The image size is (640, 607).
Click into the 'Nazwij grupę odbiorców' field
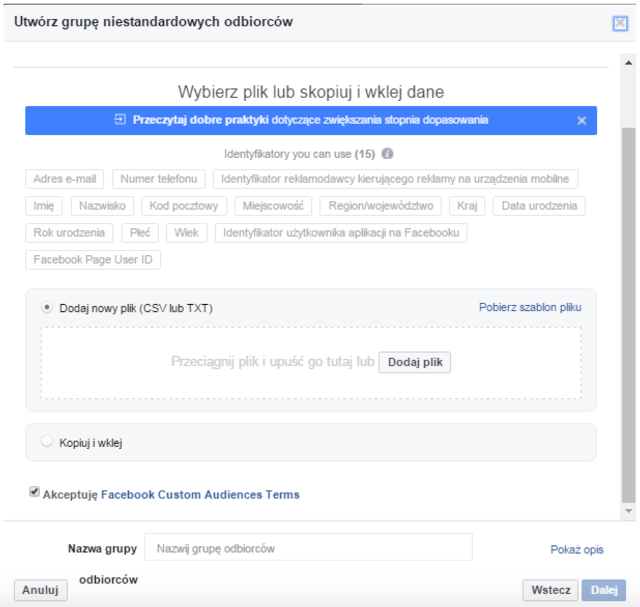tap(308, 548)
